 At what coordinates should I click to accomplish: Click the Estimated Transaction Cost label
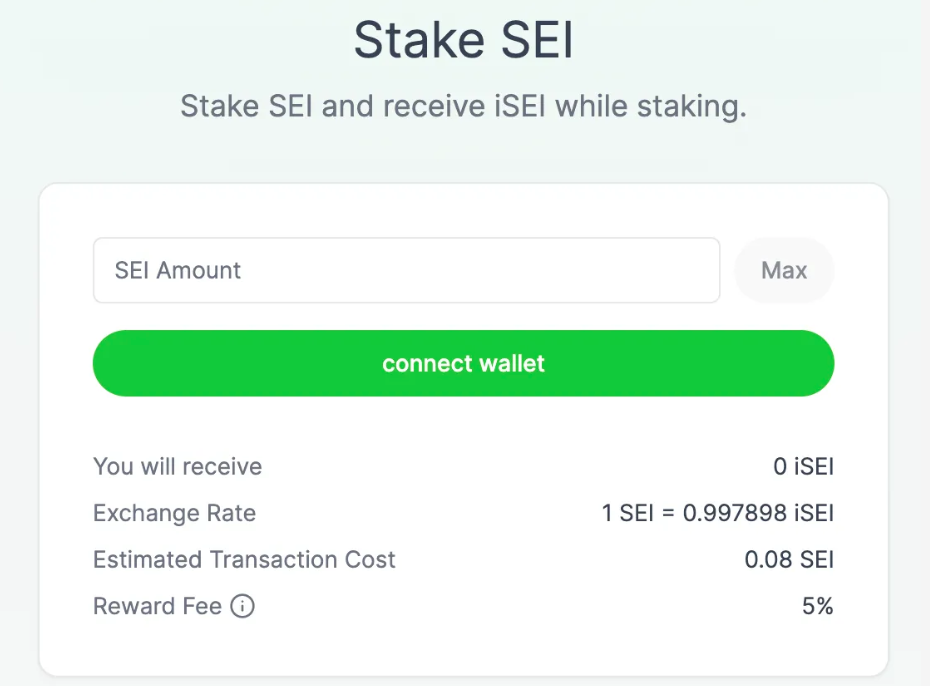tap(244, 560)
